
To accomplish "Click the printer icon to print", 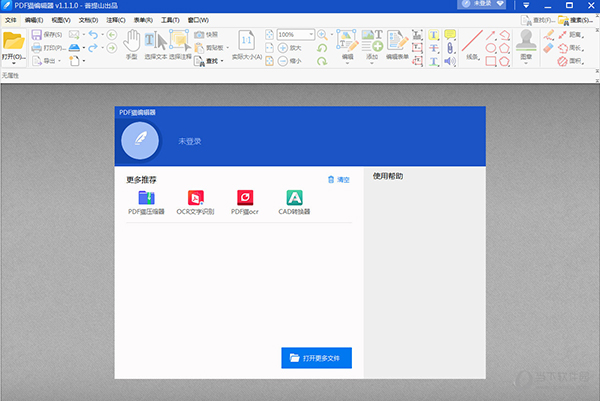I will [x=36, y=48].
